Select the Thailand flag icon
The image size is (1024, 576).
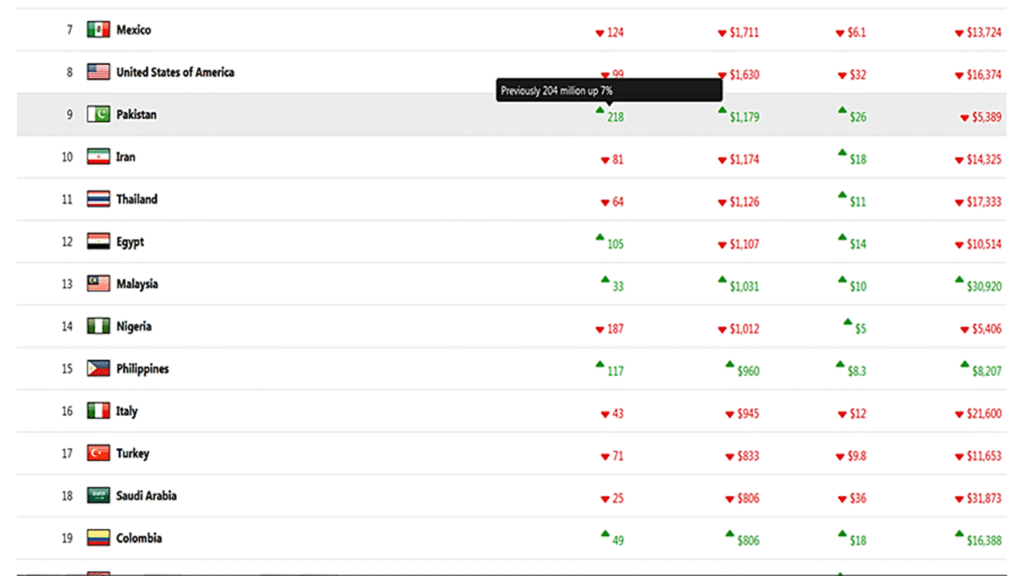(98, 199)
